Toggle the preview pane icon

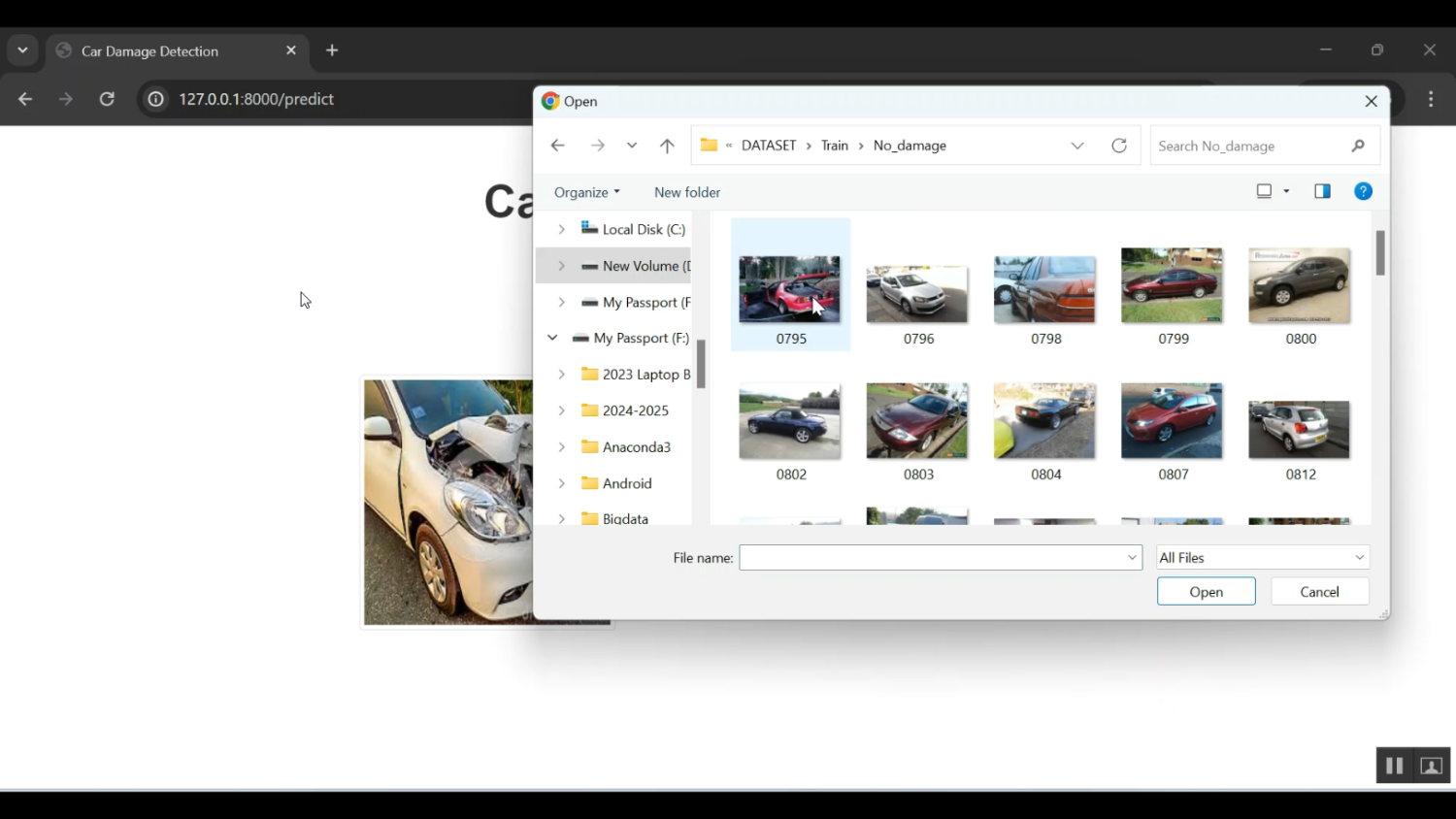(1322, 191)
